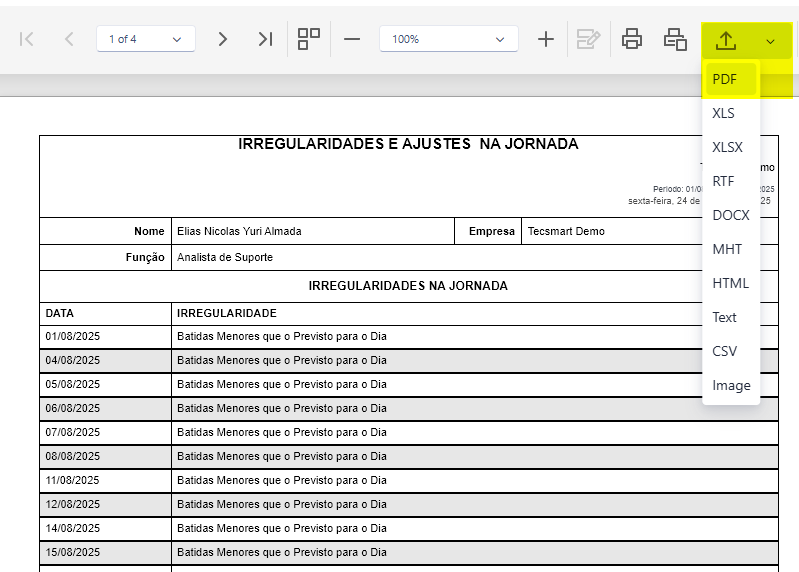The image size is (799, 572).
Task: Open the page number dropdown
Action: tap(146, 39)
